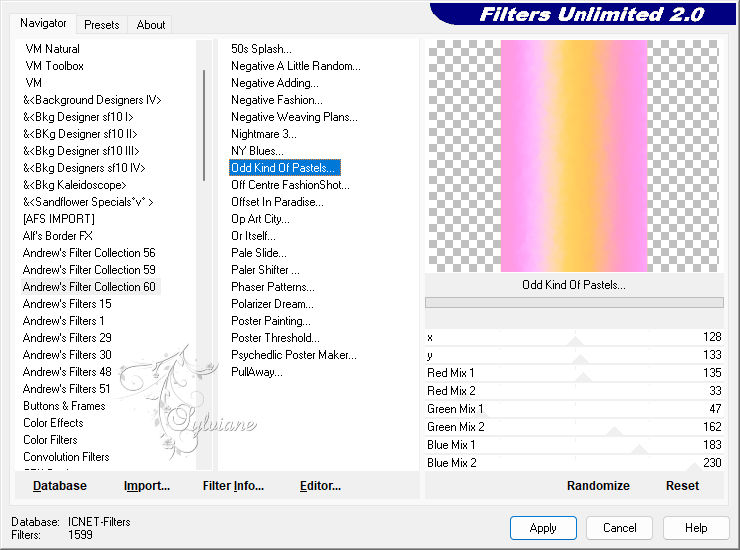Viewport: 740px width, 550px height.
Task: Select VM Toolbox category
Action: [54, 66]
